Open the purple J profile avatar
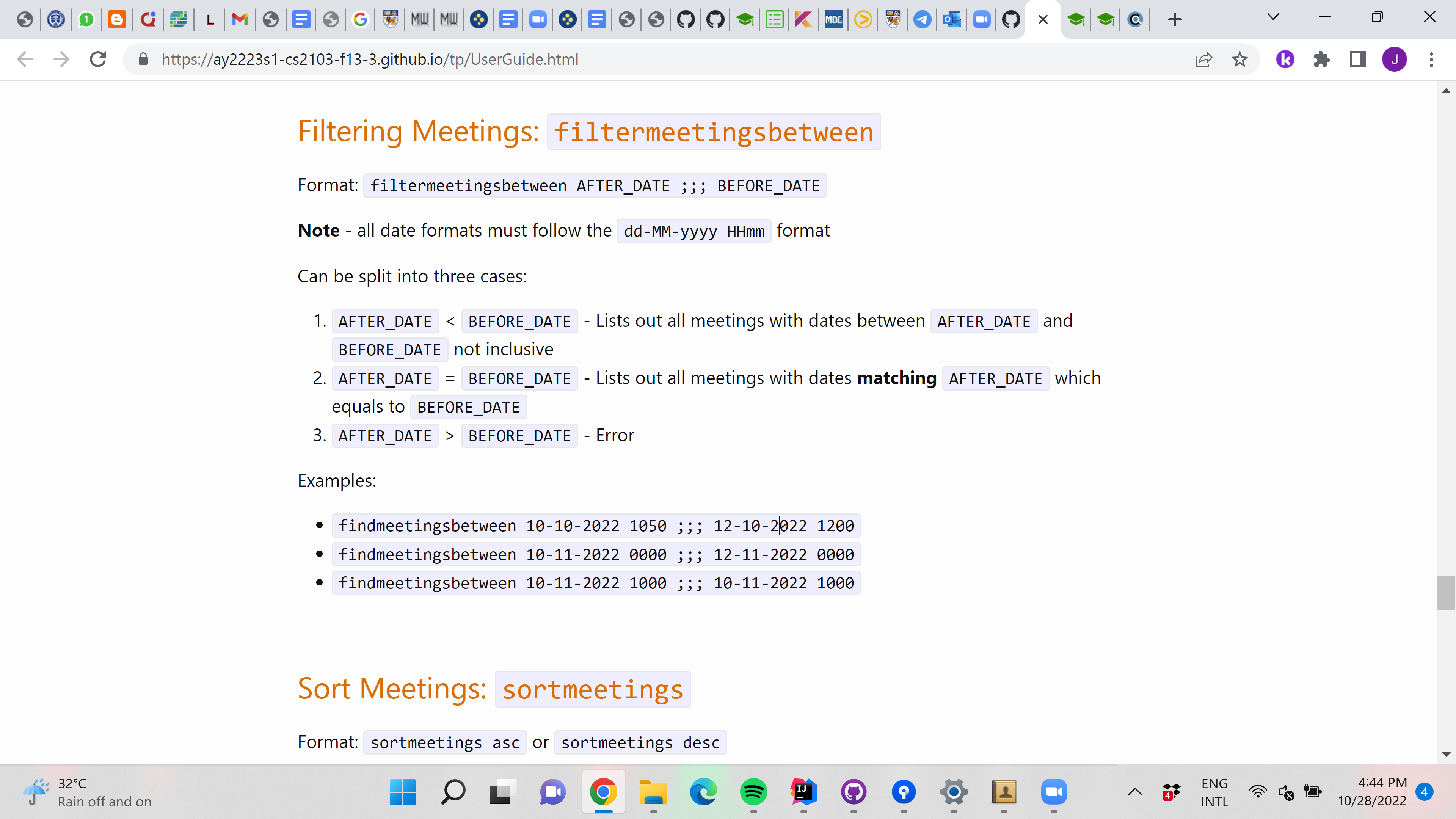The image size is (1456, 819). coord(1394,60)
